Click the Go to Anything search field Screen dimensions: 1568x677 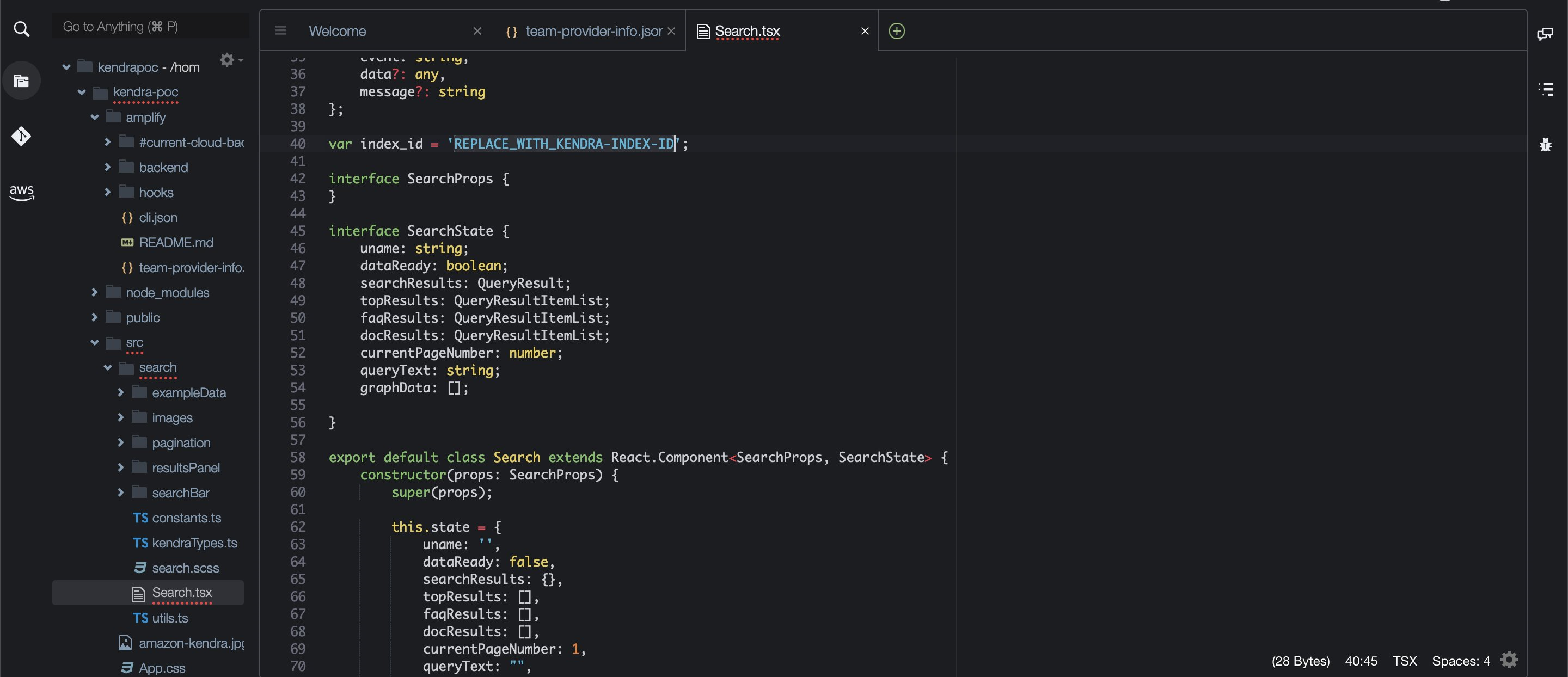[150, 27]
